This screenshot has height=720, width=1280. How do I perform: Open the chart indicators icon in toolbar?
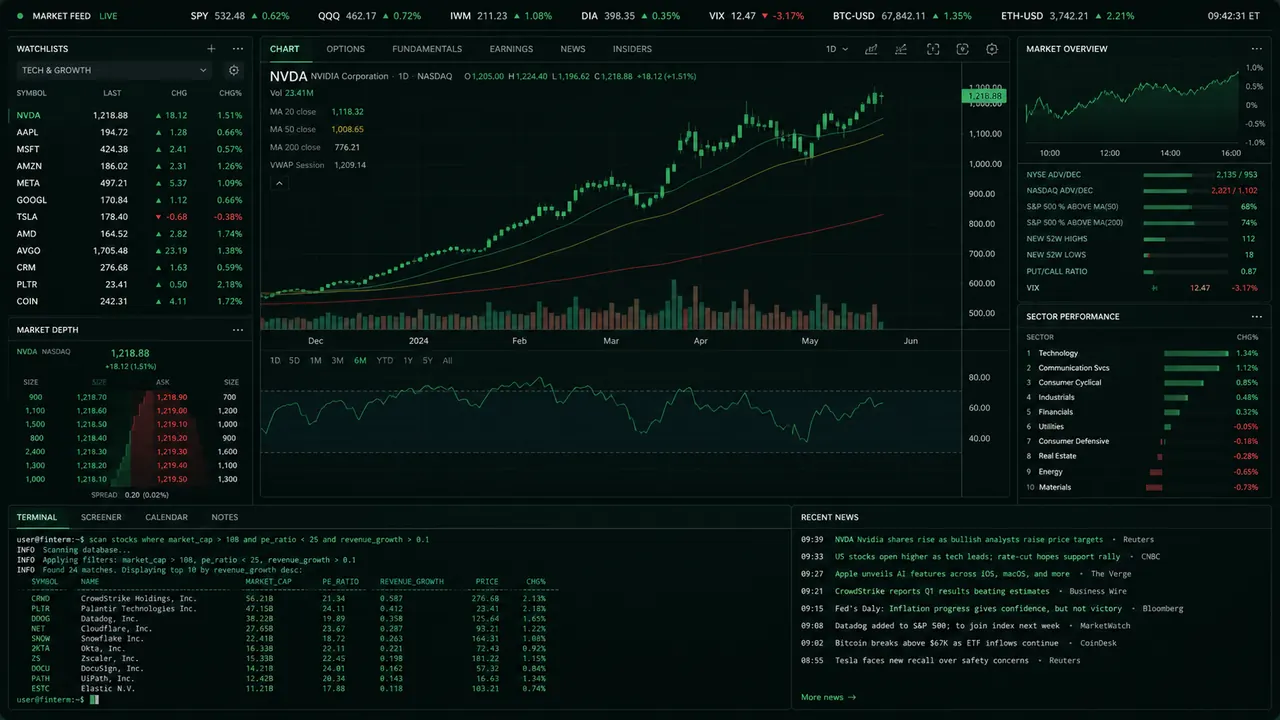point(872,49)
